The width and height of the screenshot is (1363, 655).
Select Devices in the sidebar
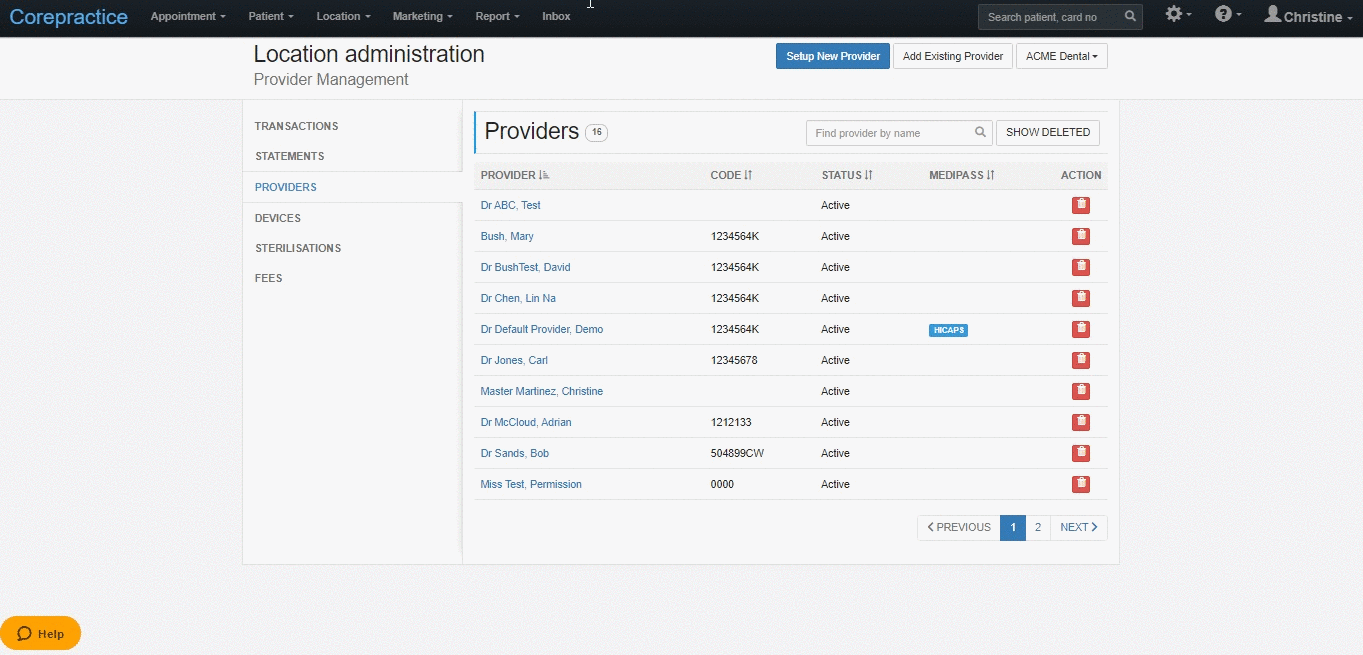(x=277, y=218)
